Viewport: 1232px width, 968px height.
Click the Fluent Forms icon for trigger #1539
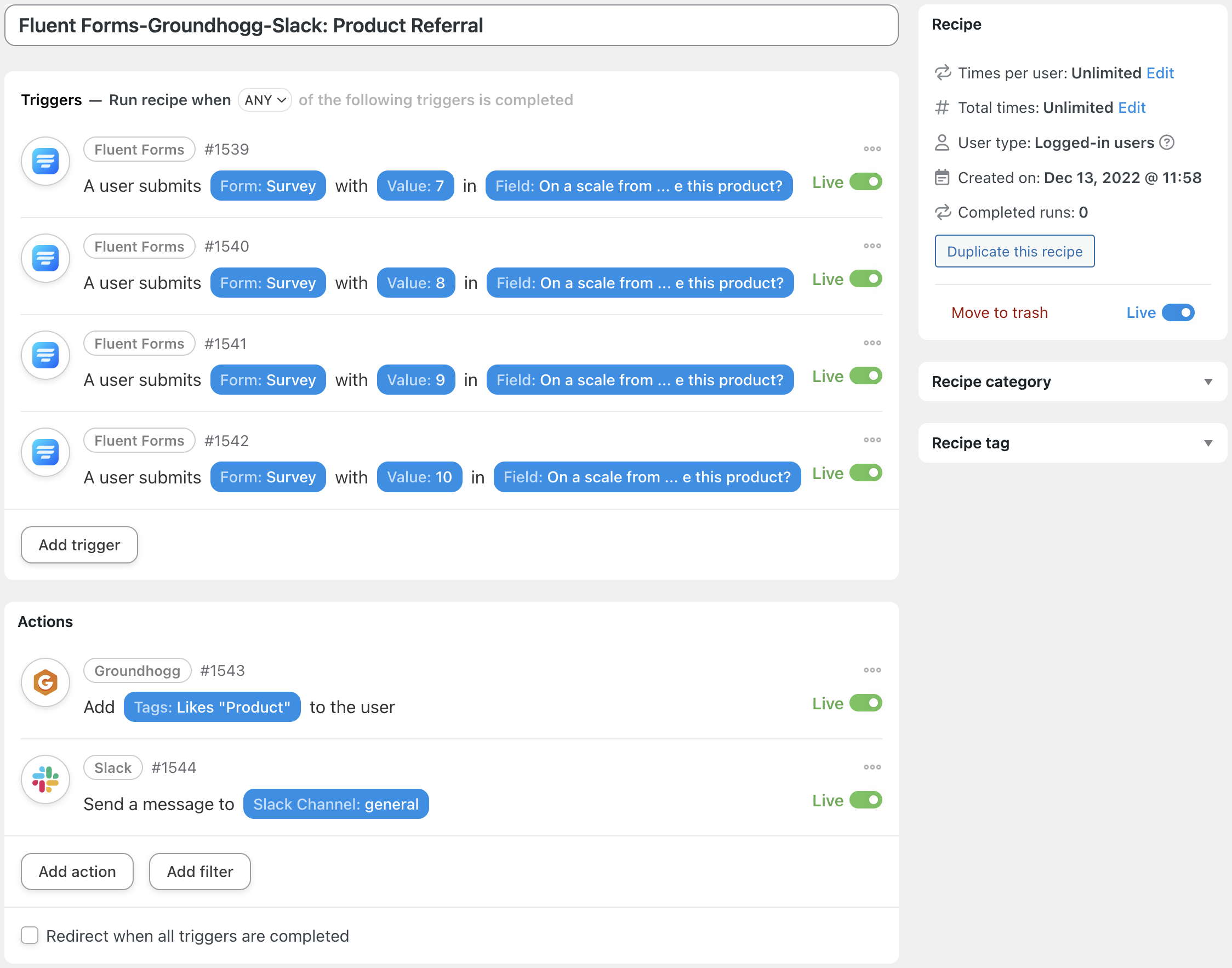pyautogui.click(x=45, y=162)
